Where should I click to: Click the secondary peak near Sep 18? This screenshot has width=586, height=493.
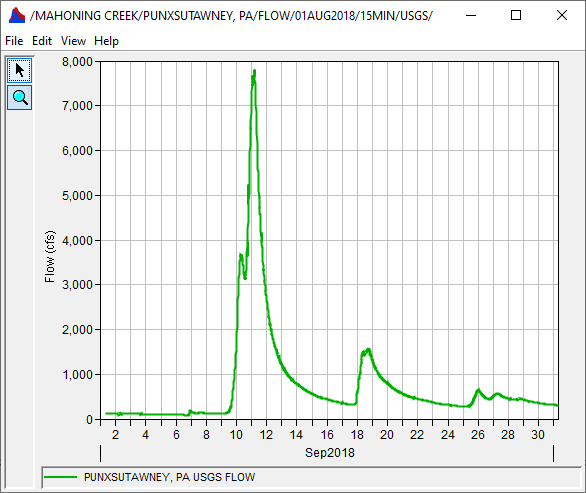coord(368,350)
